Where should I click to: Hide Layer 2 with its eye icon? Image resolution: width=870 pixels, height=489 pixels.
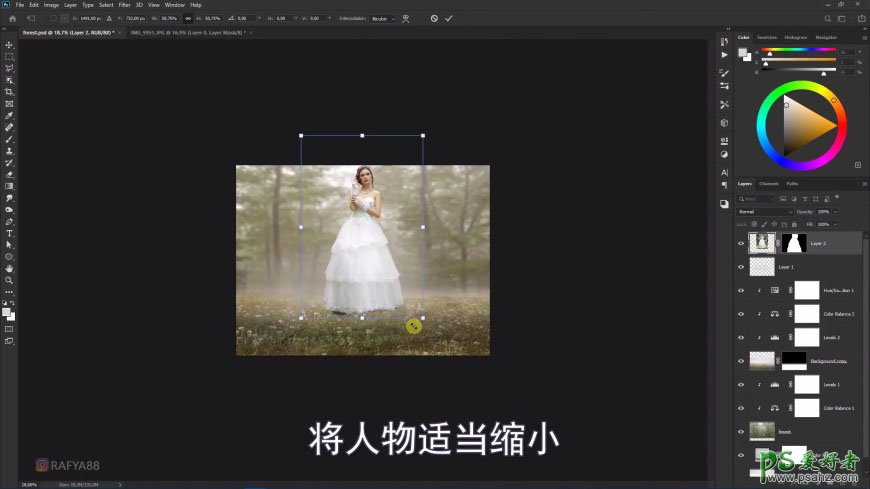(741, 243)
